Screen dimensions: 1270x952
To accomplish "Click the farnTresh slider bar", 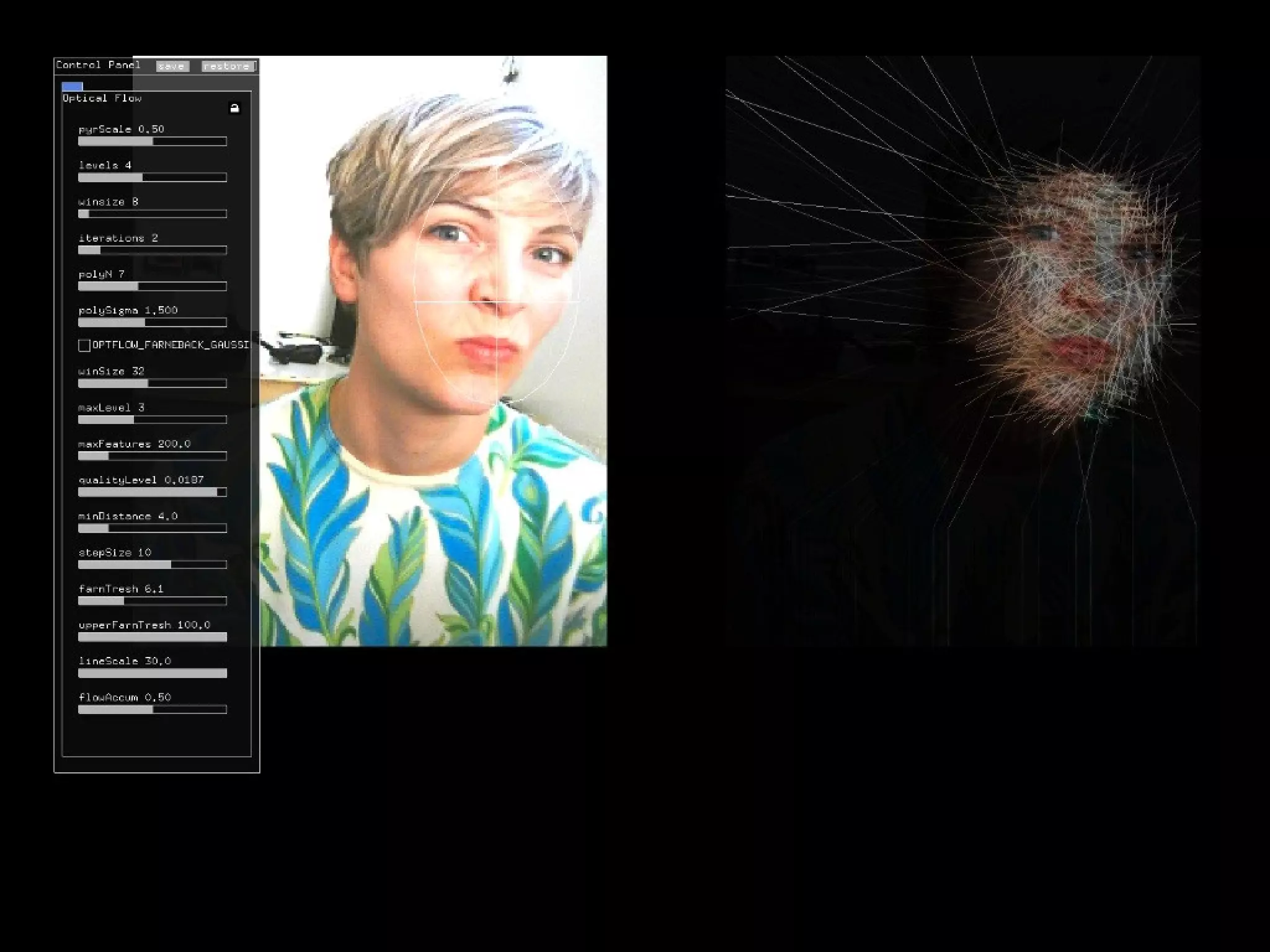I will [152, 601].
